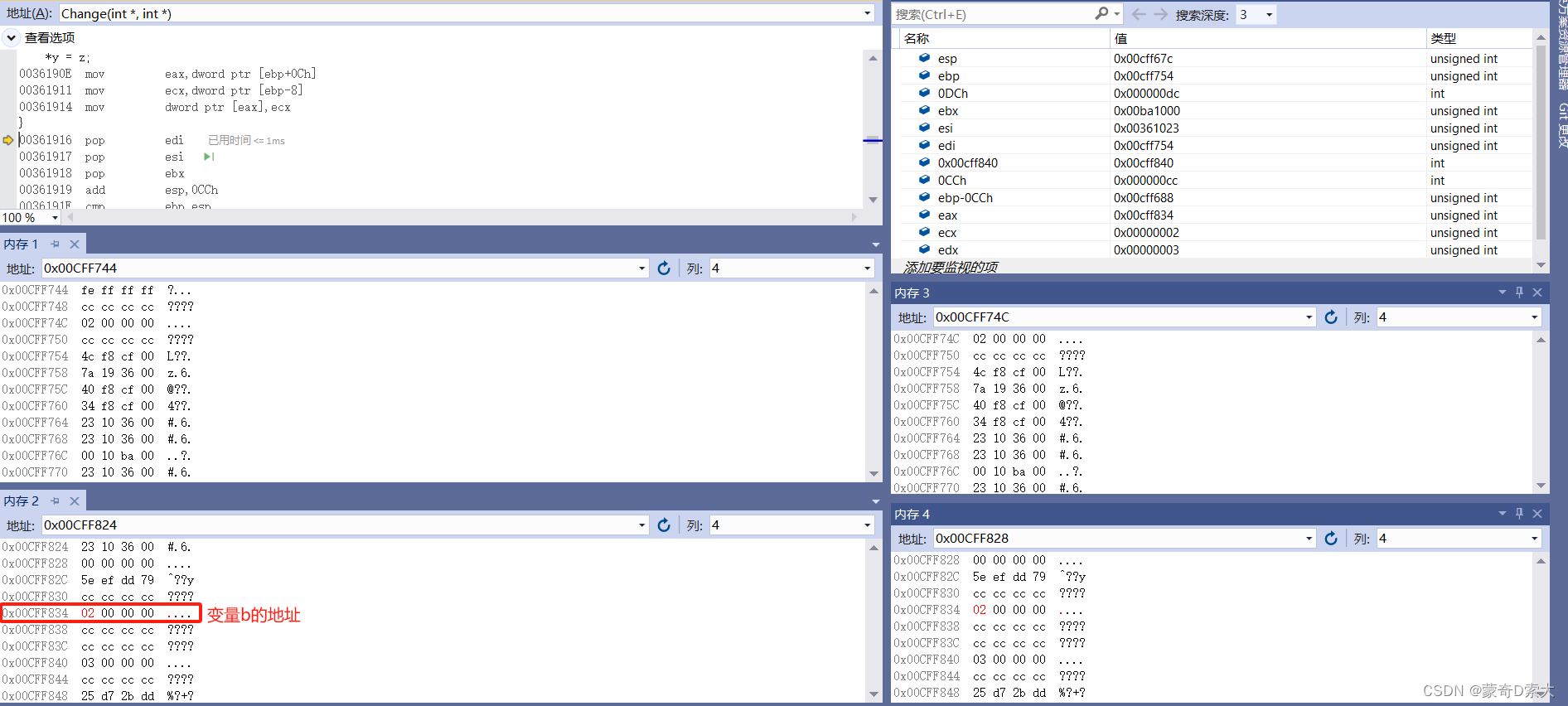Select the eax watch row icon
Viewport: 1568px width, 706px height.
coord(924,215)
